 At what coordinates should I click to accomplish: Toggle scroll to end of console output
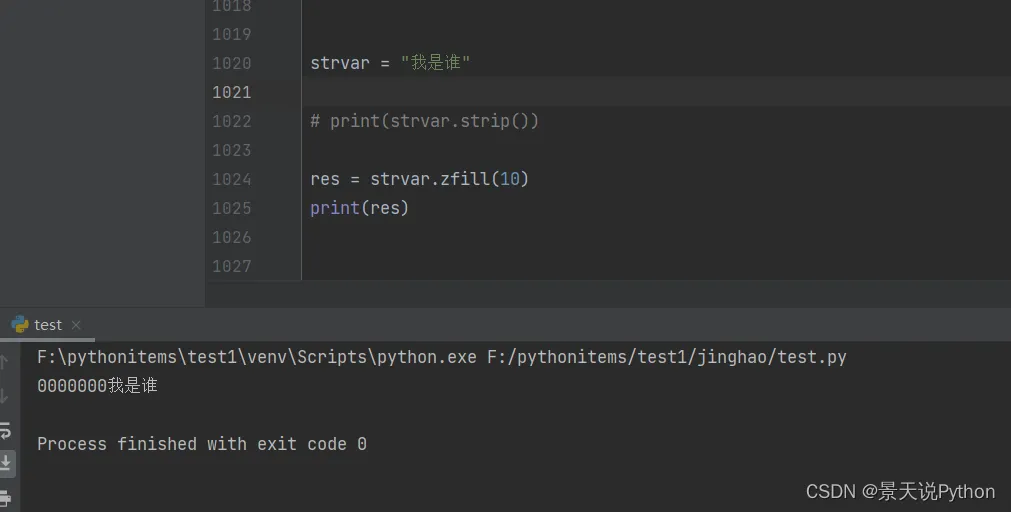click(6, 463)
